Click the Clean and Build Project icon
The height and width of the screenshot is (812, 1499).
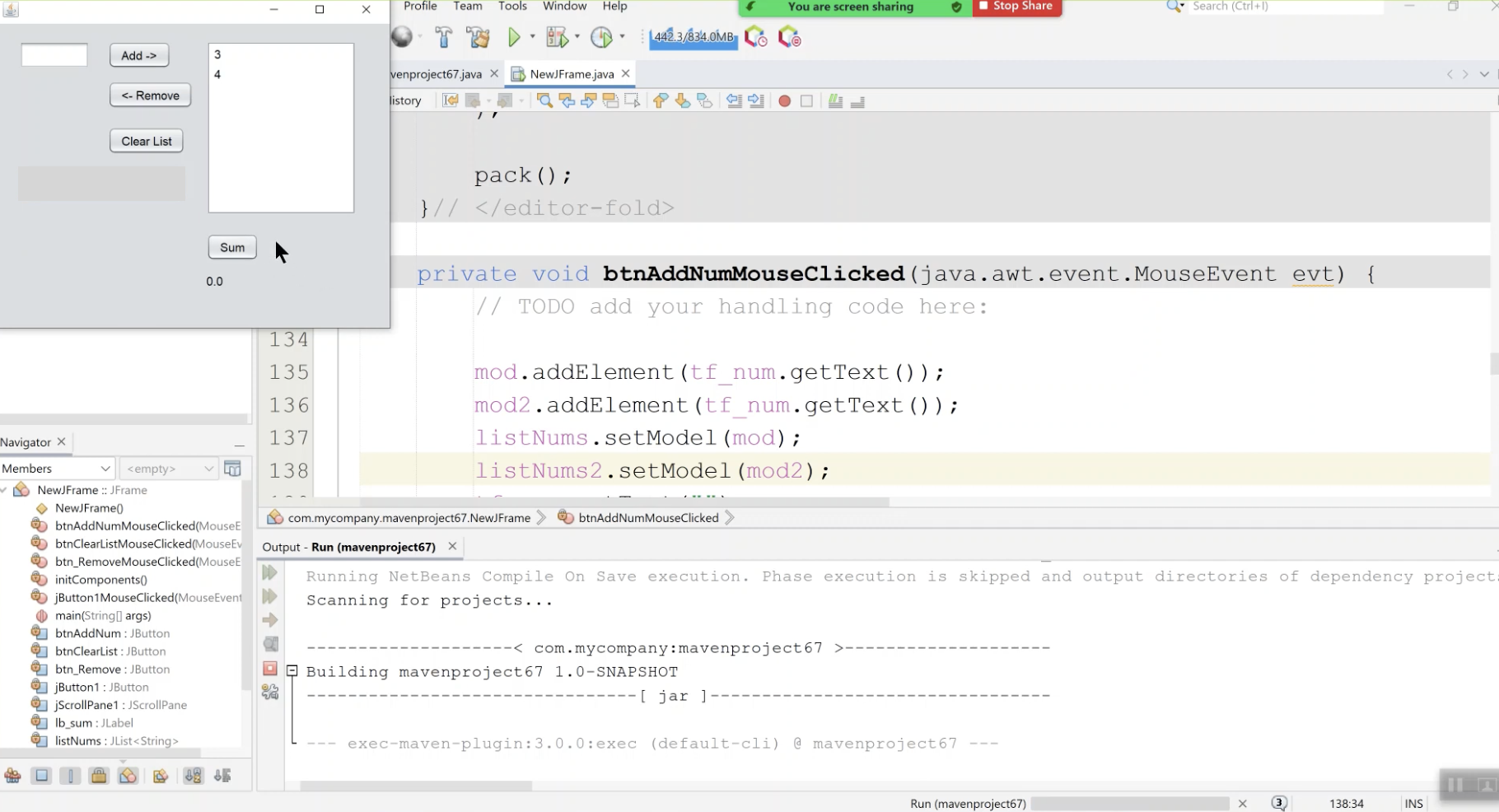click(478, 37)
